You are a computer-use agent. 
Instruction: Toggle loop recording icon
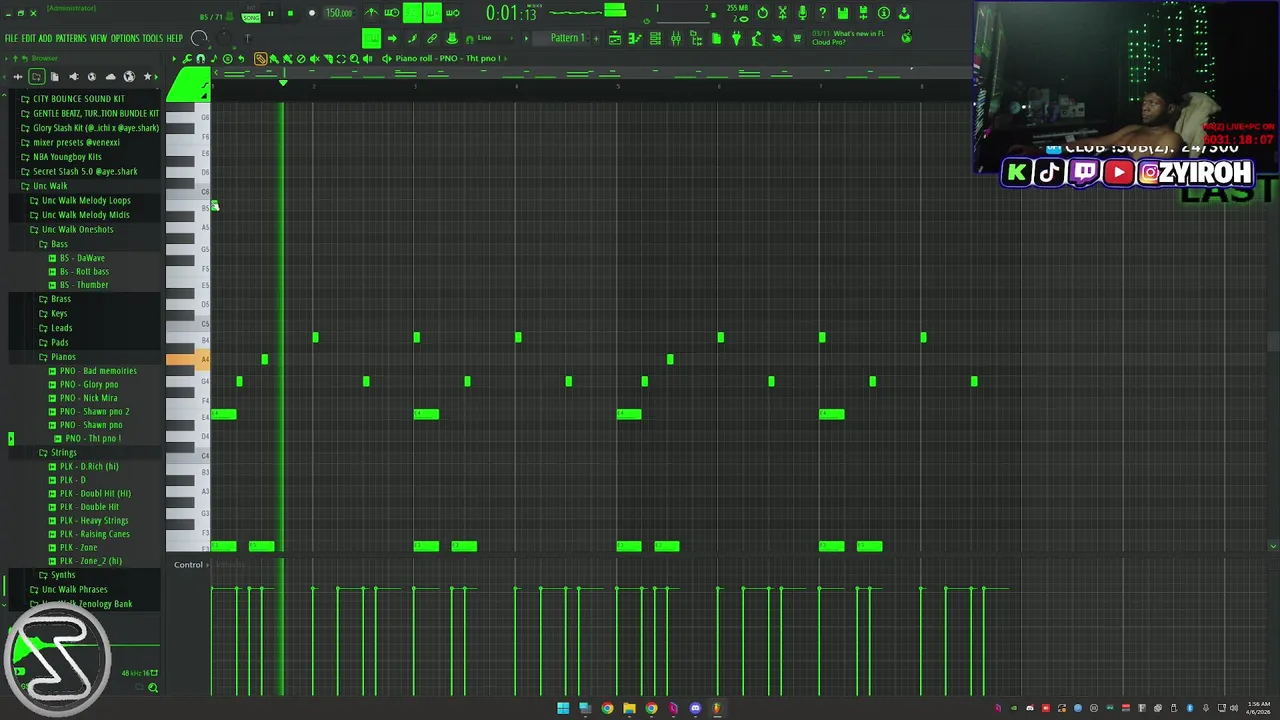(x=452, y=13)
